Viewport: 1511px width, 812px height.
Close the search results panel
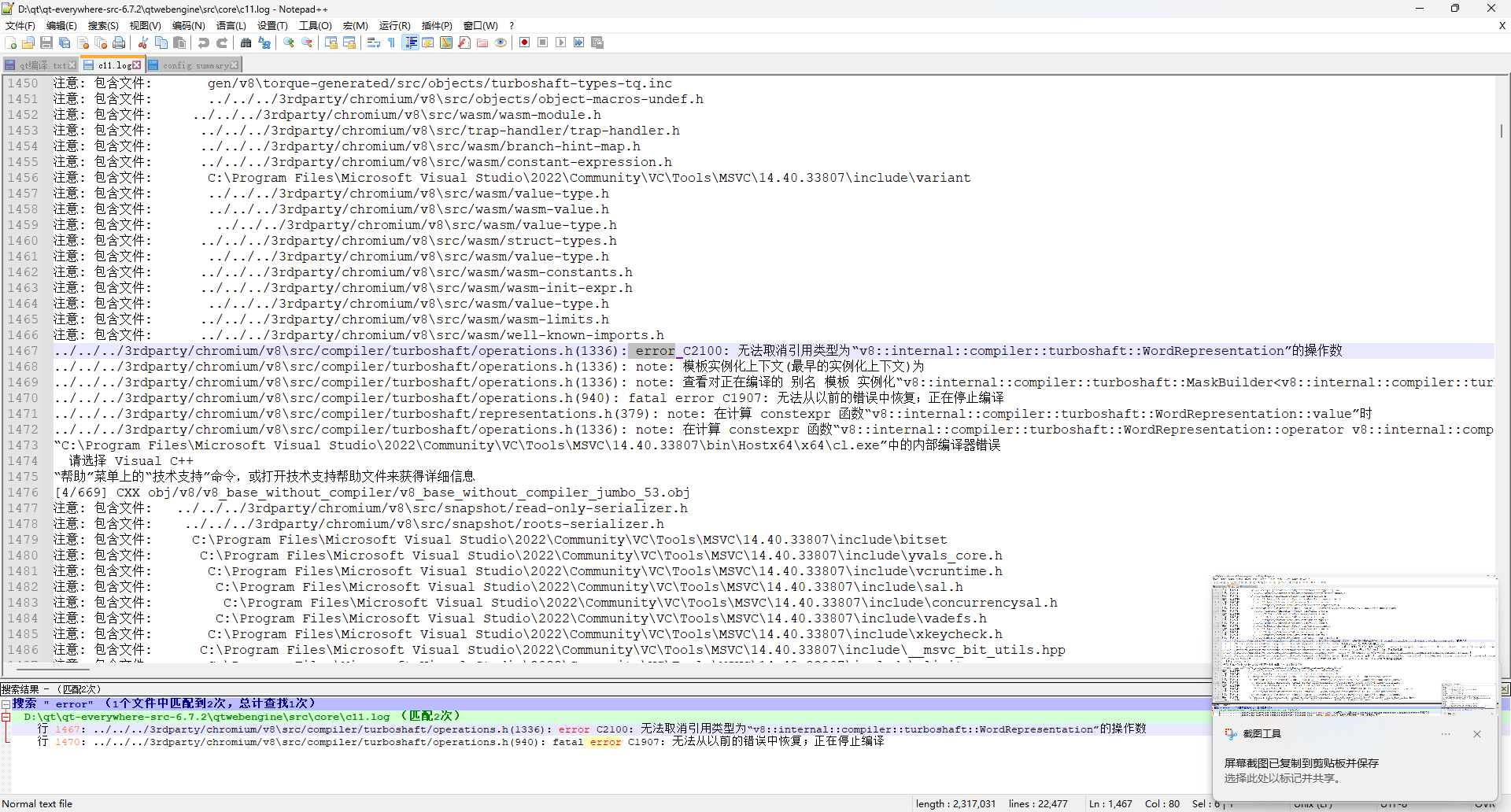[1504, 689]
